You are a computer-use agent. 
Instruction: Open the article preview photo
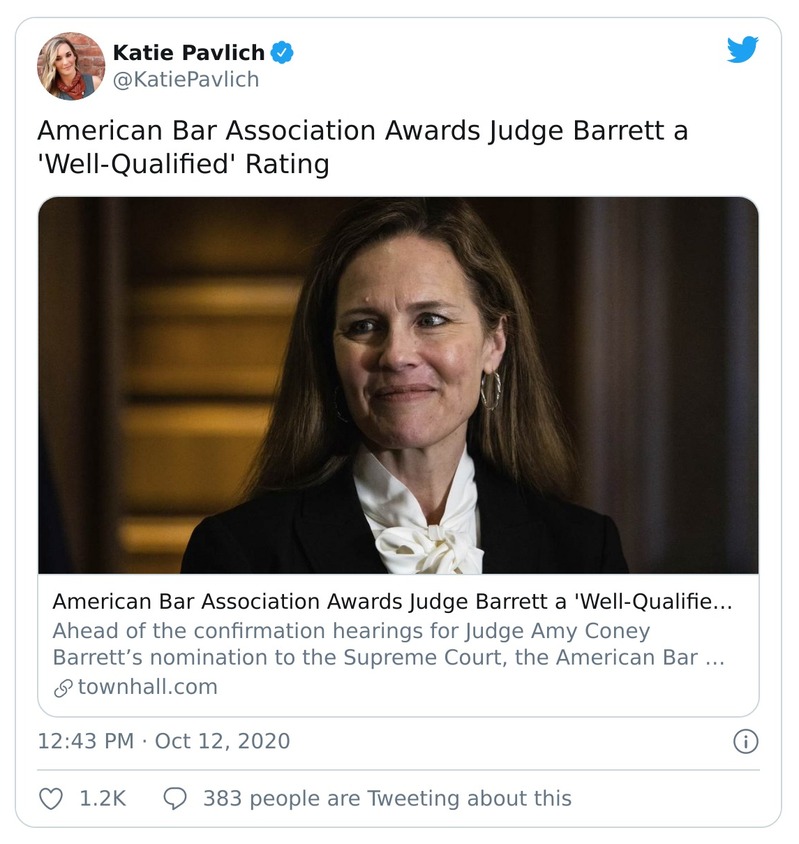(398, 385)
